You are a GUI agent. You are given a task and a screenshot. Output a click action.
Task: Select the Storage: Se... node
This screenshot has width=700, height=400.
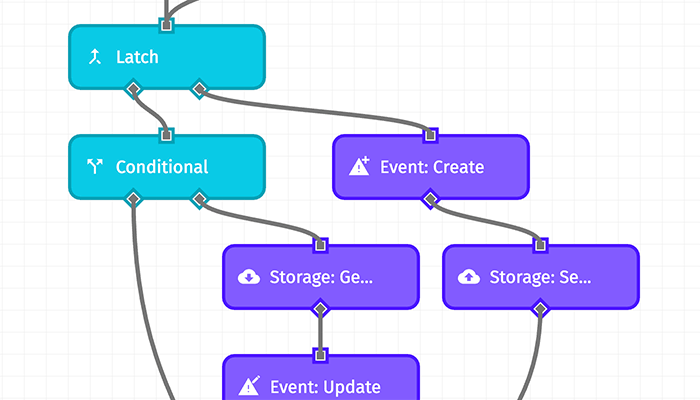pyautogui.click(x=541, y=277)
